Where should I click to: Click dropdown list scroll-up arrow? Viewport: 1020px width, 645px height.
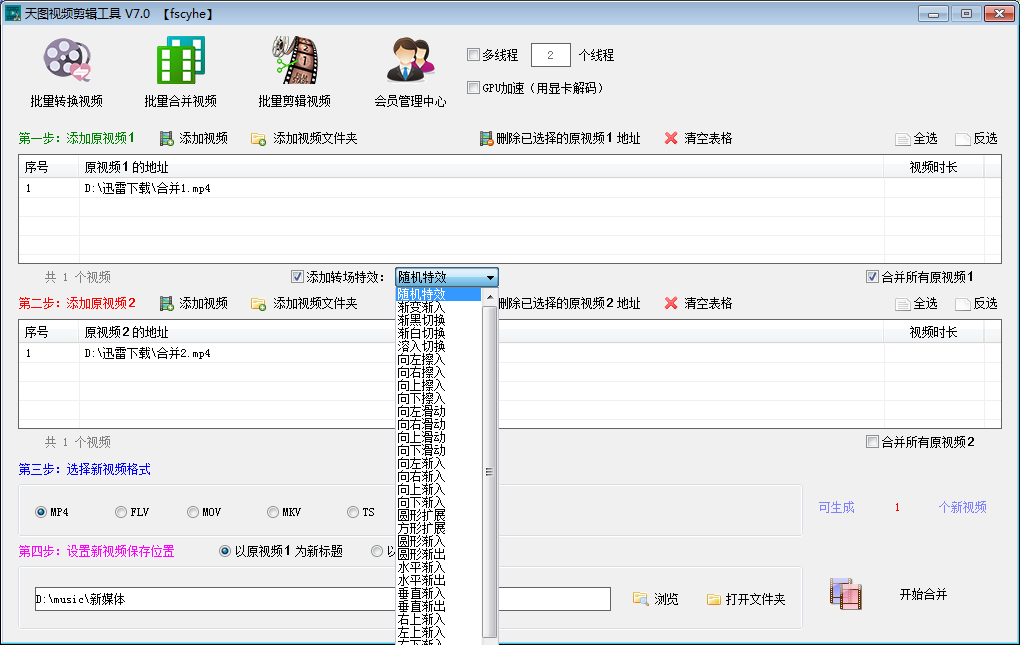tap(490, 296)
